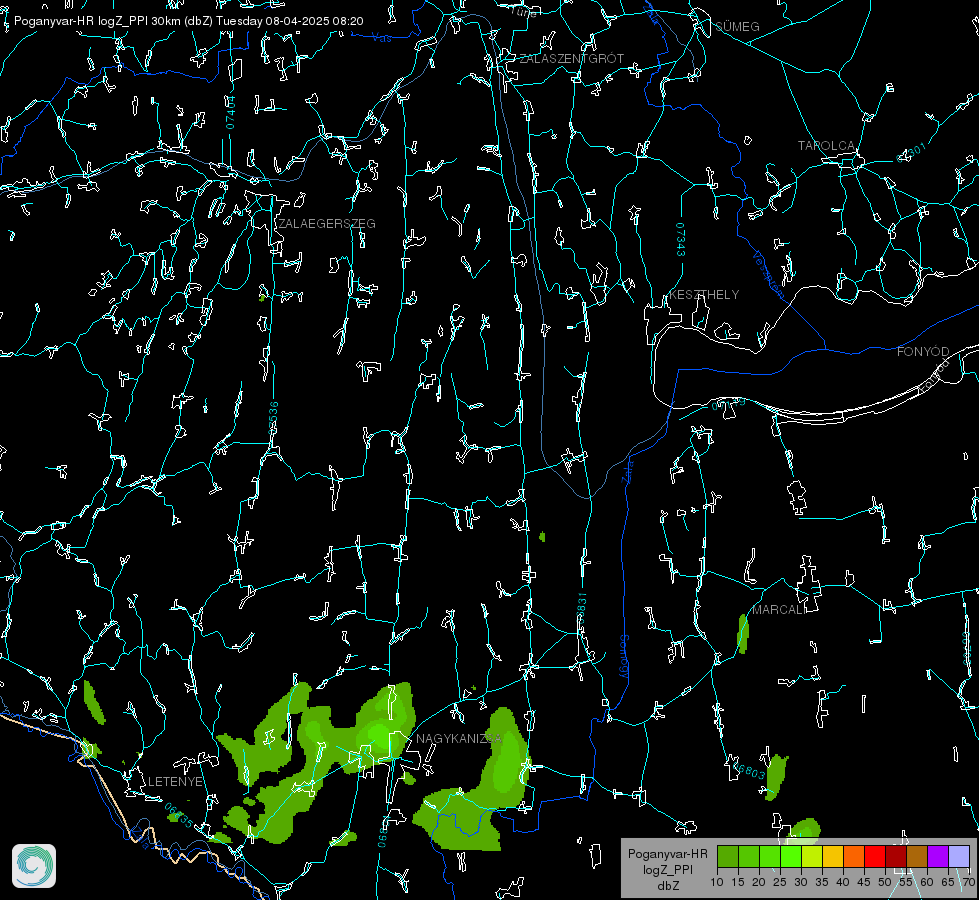Click road number label 07404
This screenshot has width=979, height=900.
tap(230, 113)
